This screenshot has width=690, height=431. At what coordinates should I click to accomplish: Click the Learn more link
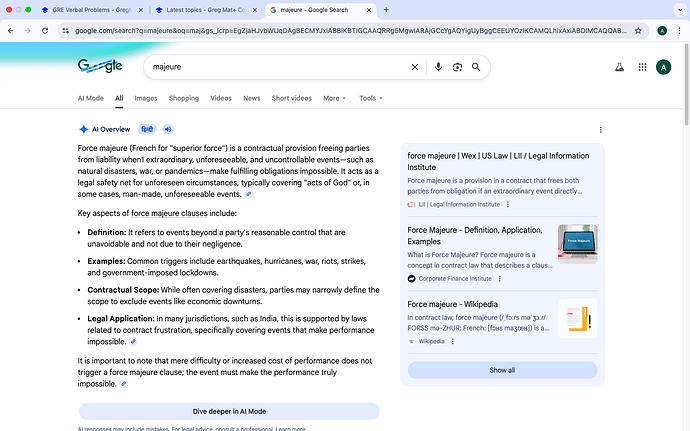[x=290, y=428]
